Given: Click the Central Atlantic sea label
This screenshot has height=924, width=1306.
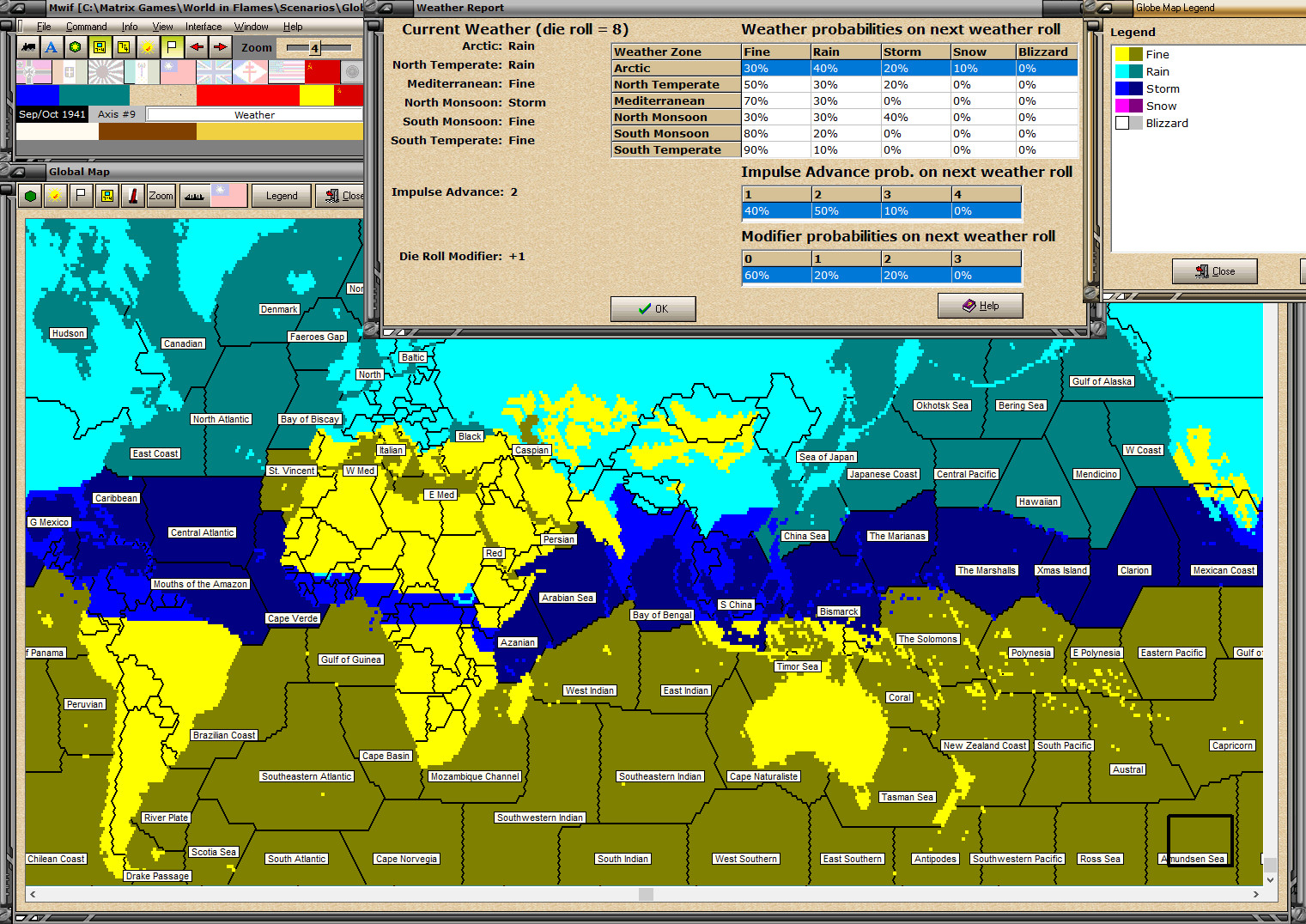Looking at the screenshot, I should pyautogui.click(x=203, y=532).
